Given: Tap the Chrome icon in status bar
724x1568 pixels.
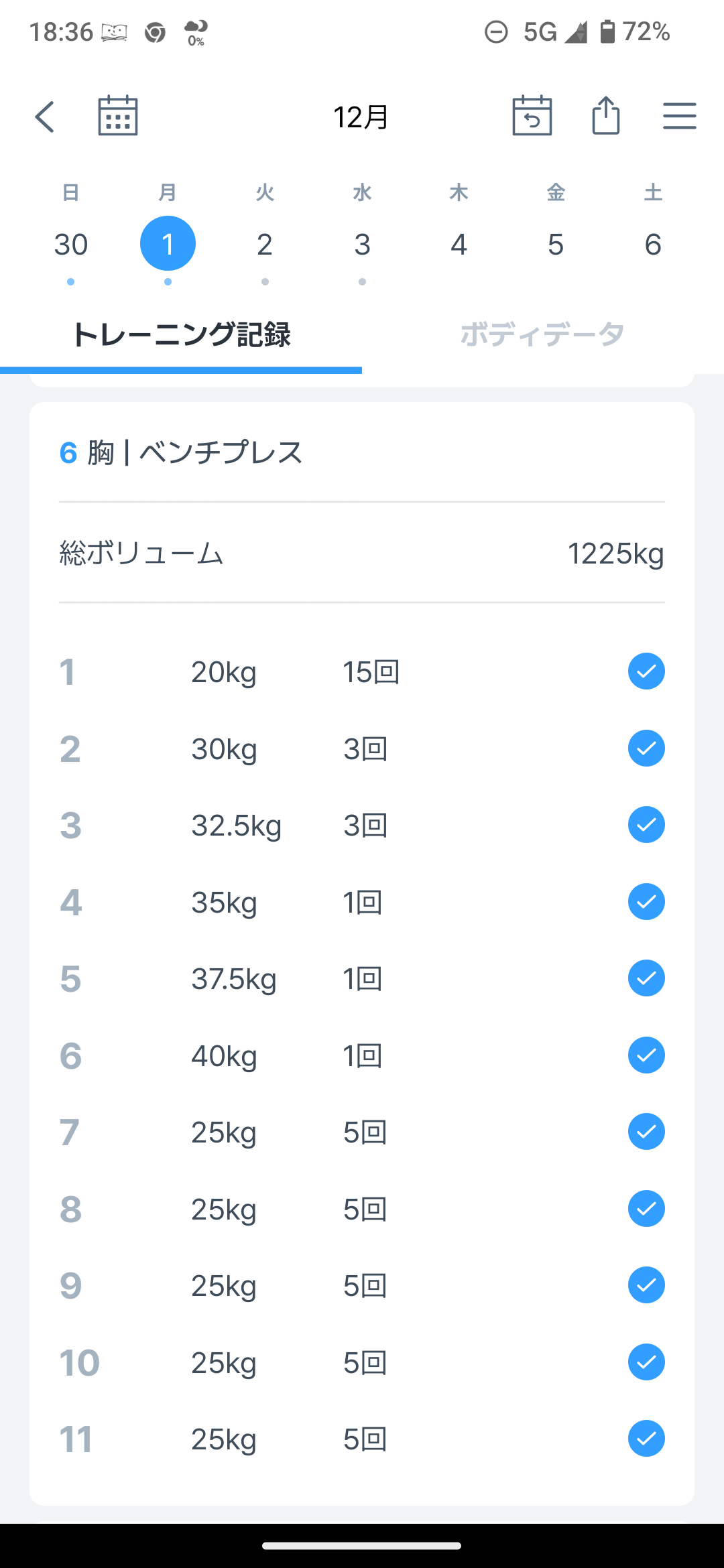Looking at the screenshot, I should point(155,32).
